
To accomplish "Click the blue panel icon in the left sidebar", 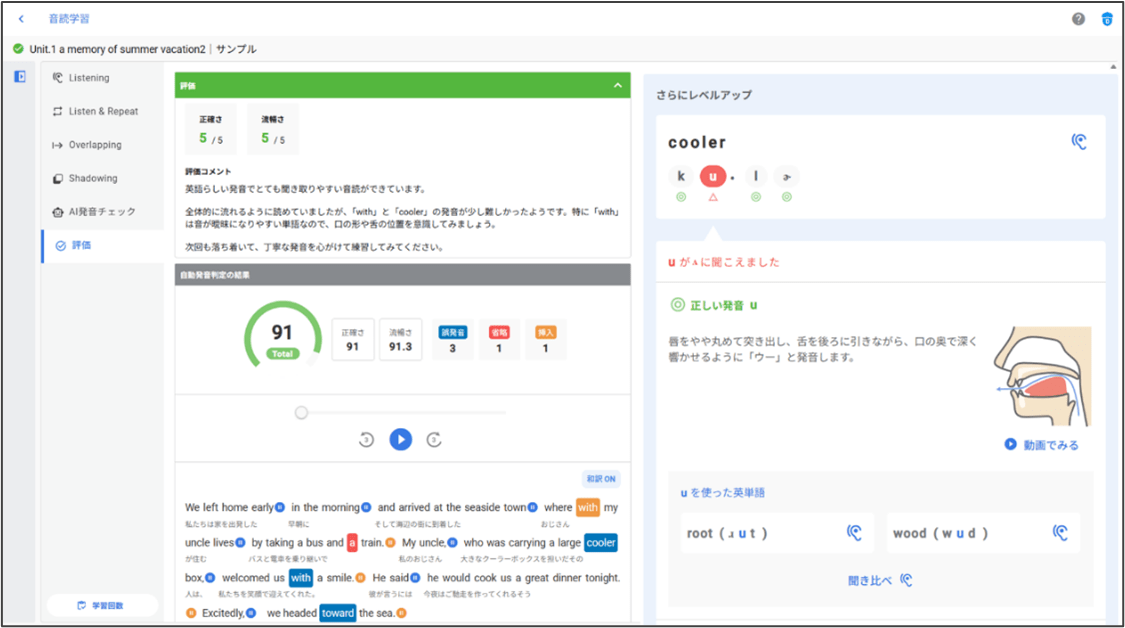I will [x=19, y=77].
